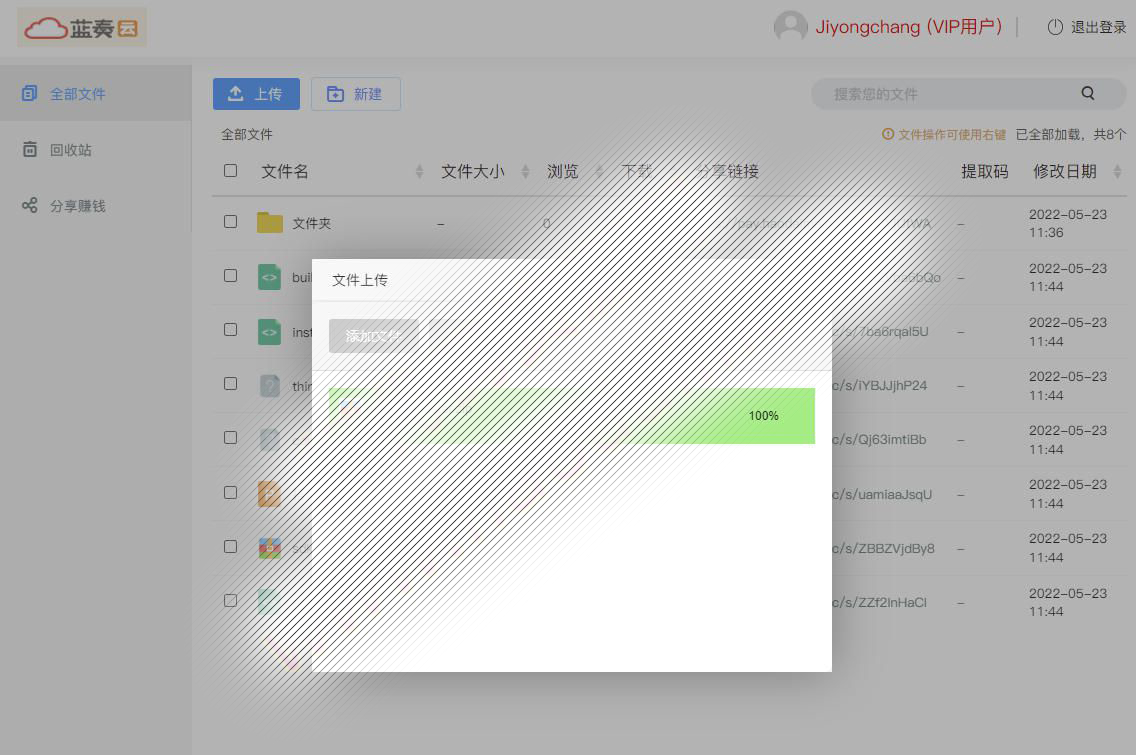The width and height of the screenshot is (1136, 755).
Task: Click the 新建 new folder button
Action: (x=356, y=94)
